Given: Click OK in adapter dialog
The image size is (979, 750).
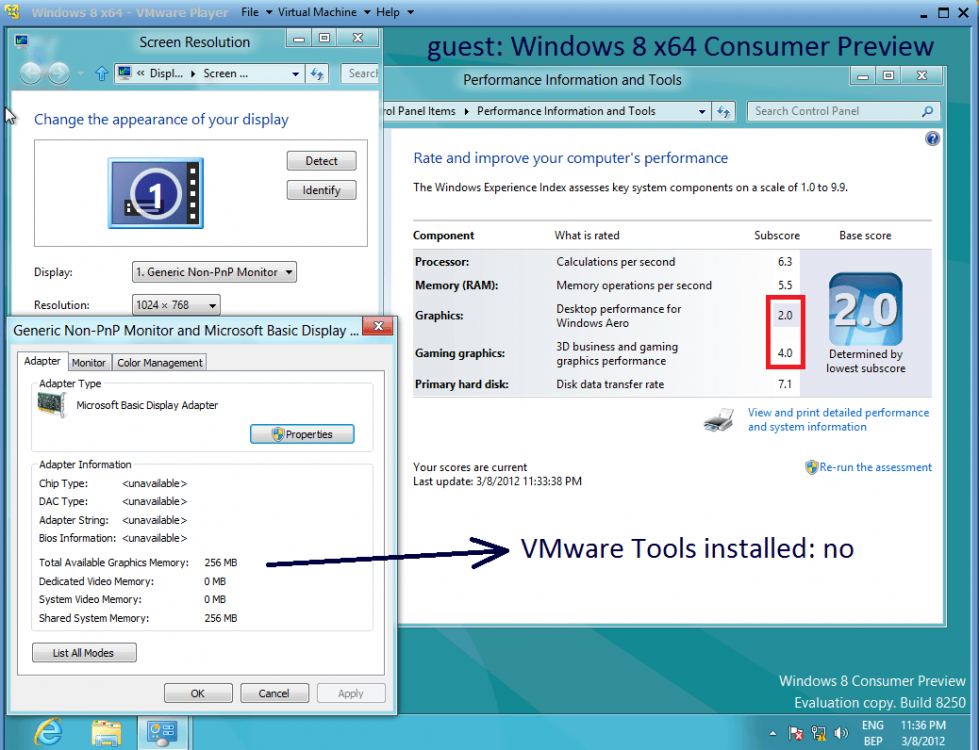Looking at the screenshot, I should (198, 693).
